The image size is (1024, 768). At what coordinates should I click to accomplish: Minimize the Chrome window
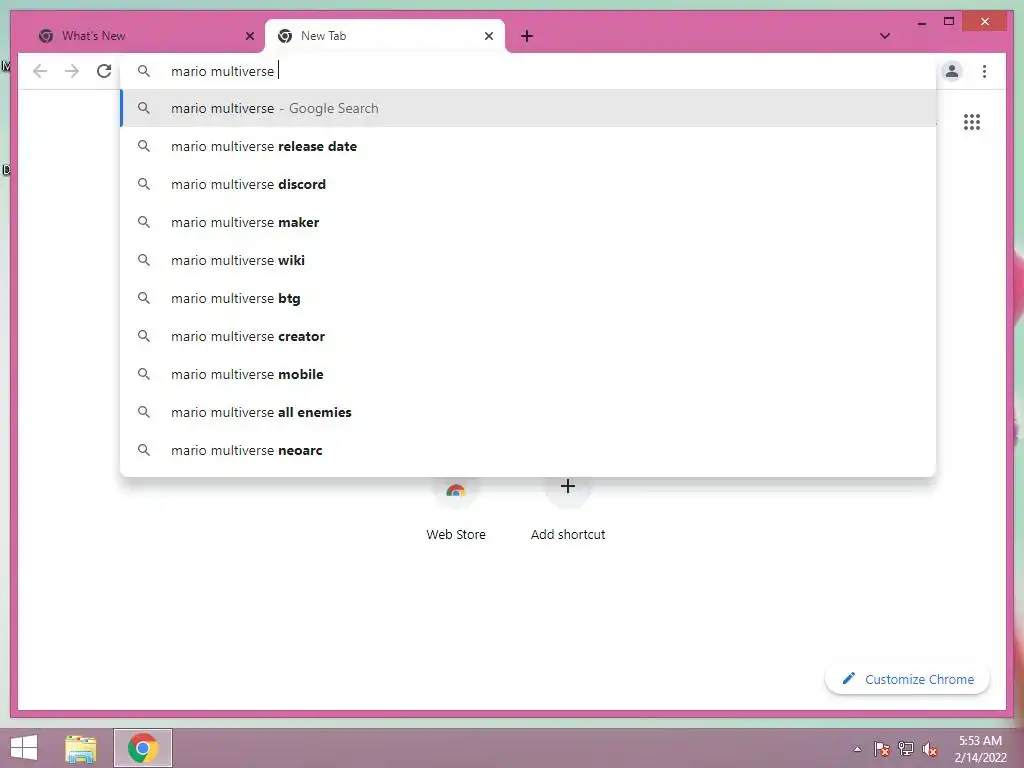(921, 22)
